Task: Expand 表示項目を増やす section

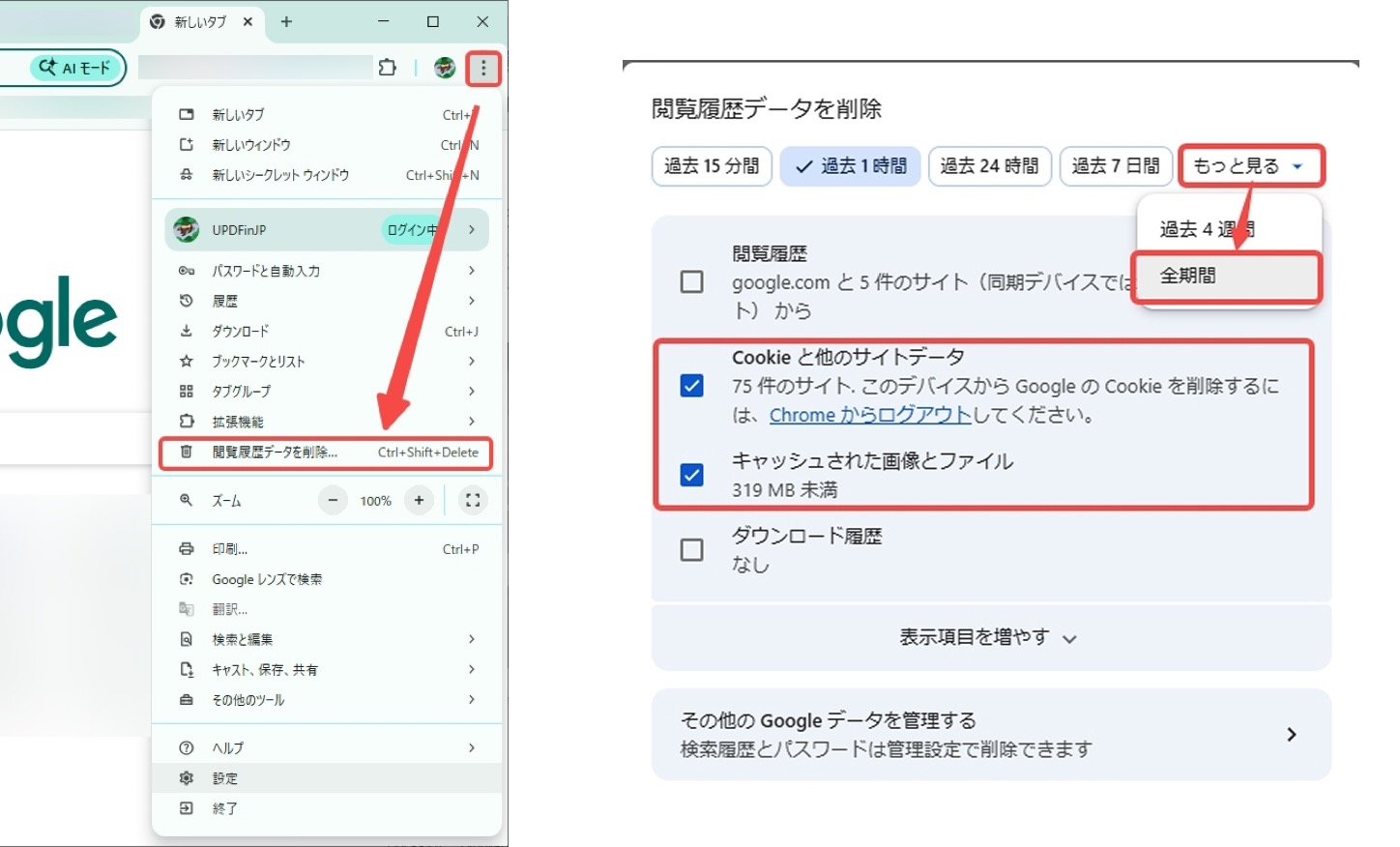Action: [988, 637]
